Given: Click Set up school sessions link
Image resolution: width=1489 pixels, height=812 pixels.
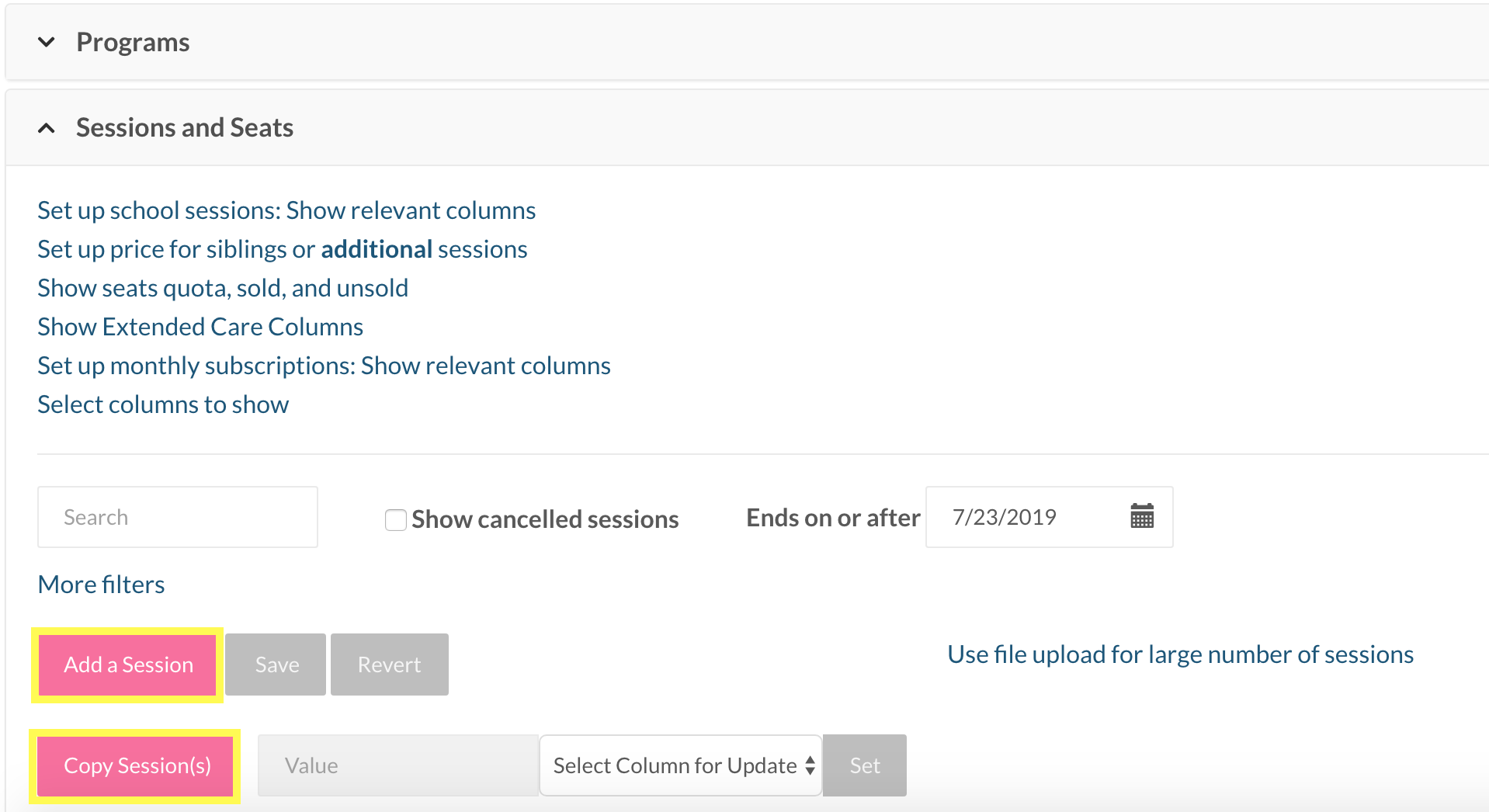Looking at the screenshot, I should pos(286,210).
